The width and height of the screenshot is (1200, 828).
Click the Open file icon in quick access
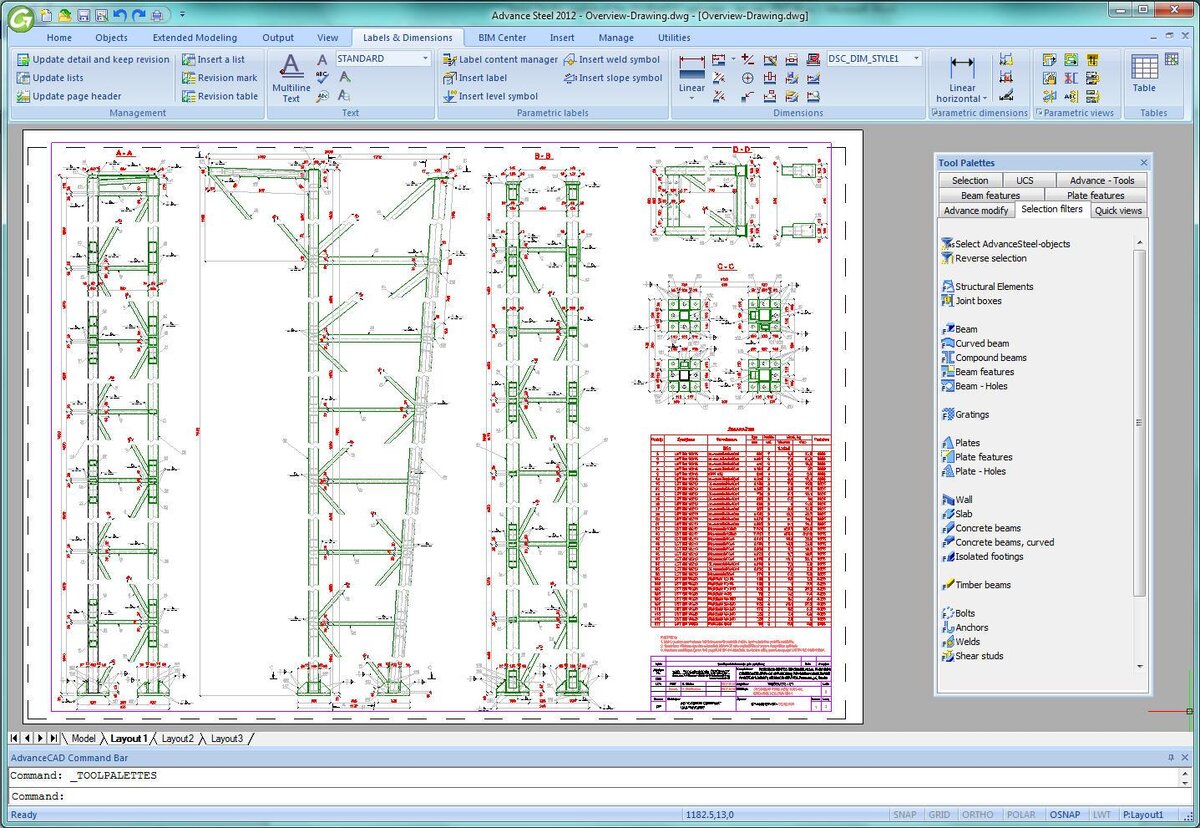click(64, 15)
